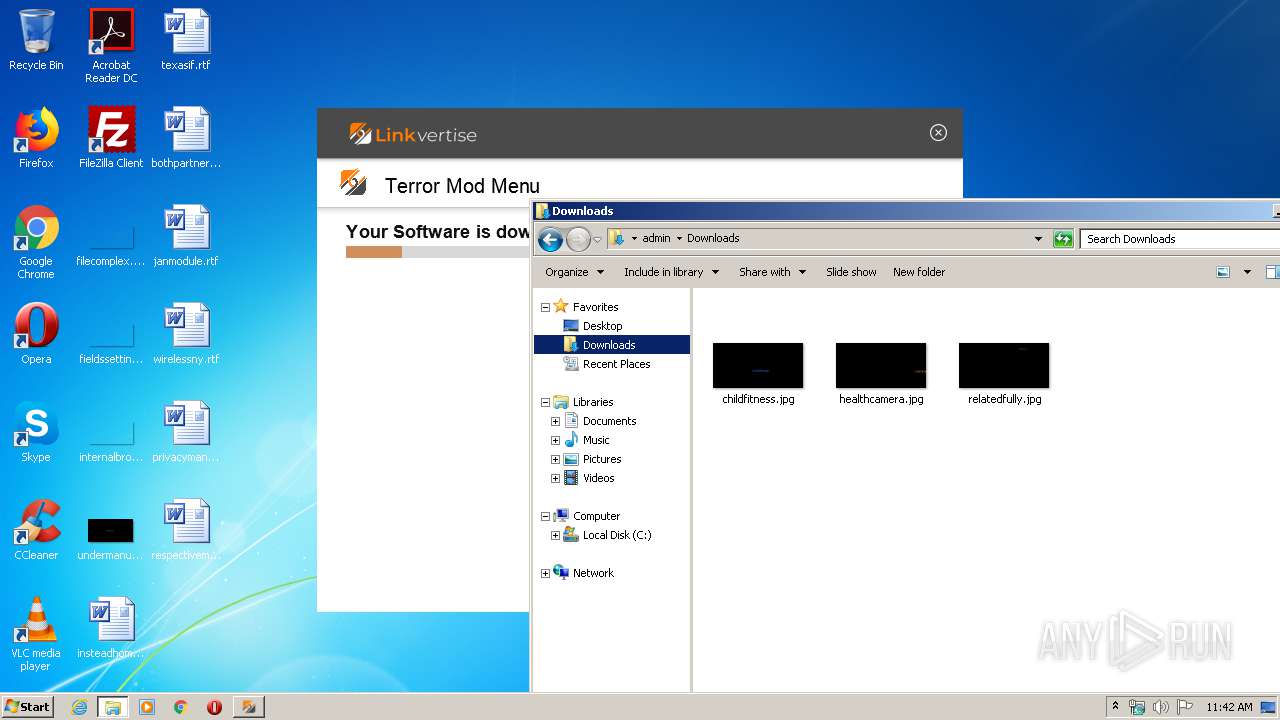1280x720 pixels.
Task: Change the view with the views icon
Action: [1223, 272]
